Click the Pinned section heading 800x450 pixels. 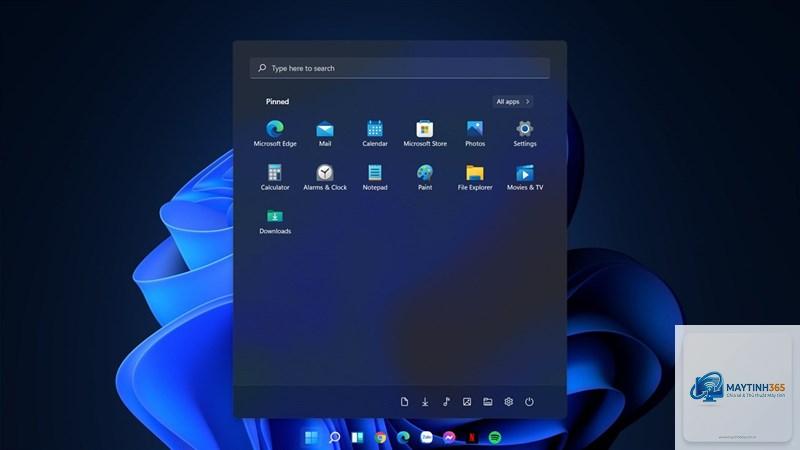click(x=278, y=102)
